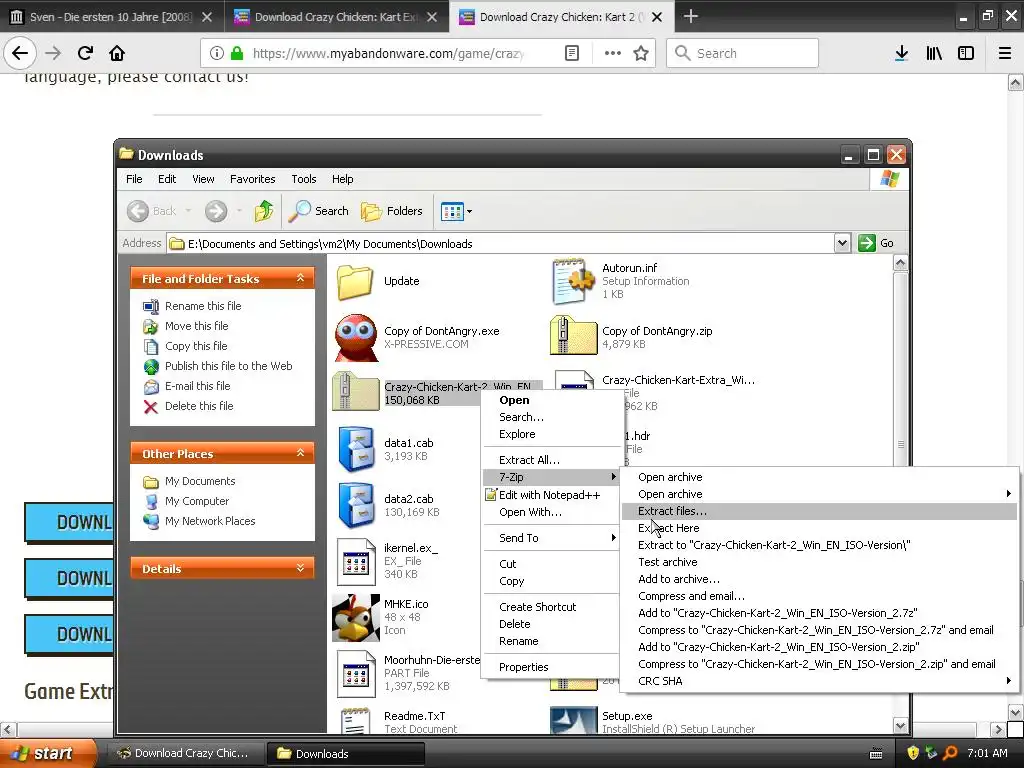The height and width of the screenshot is (768, 1024).
Task: Open Firefox downloads arrow icon
Action: (x=901, y=53)
